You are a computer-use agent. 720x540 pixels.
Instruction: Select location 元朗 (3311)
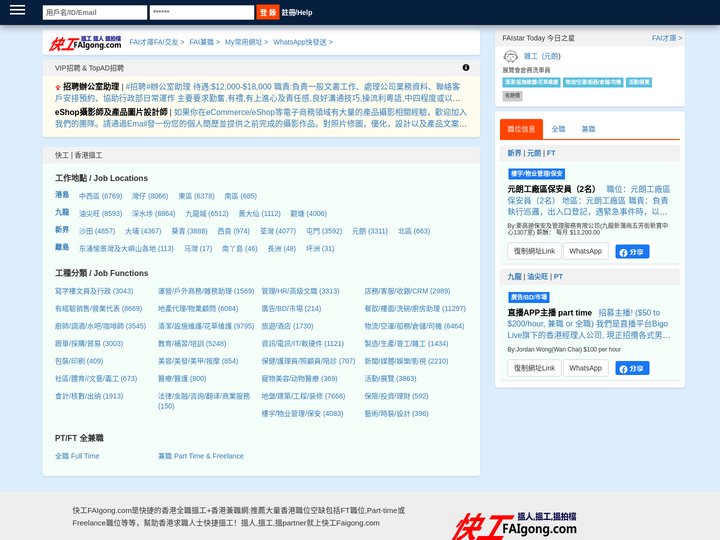tap(370, 231)
